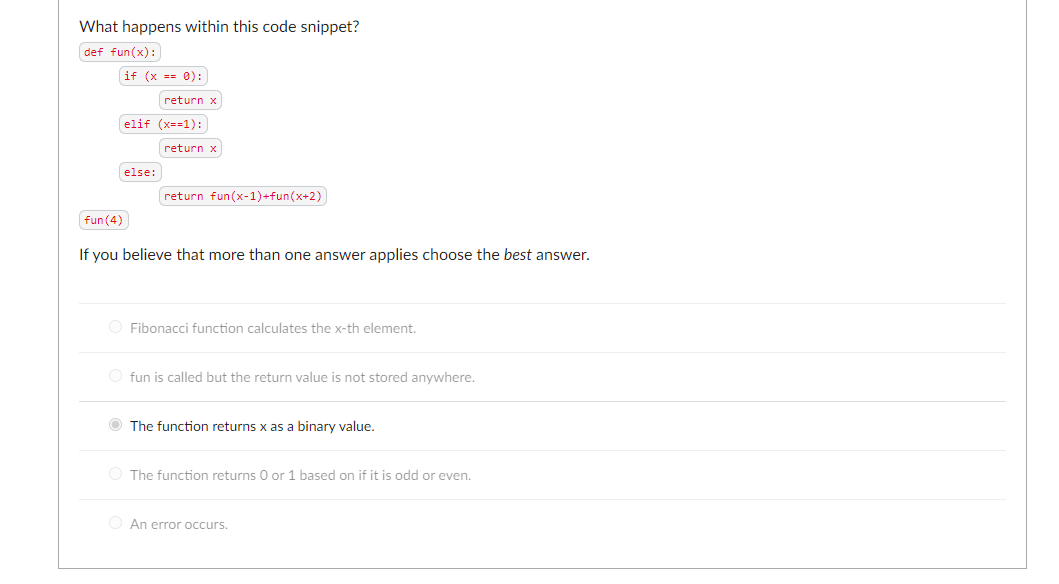
Task: Pick 'The function returns 0 or 1' option
Action: click(x=115, y=474)
